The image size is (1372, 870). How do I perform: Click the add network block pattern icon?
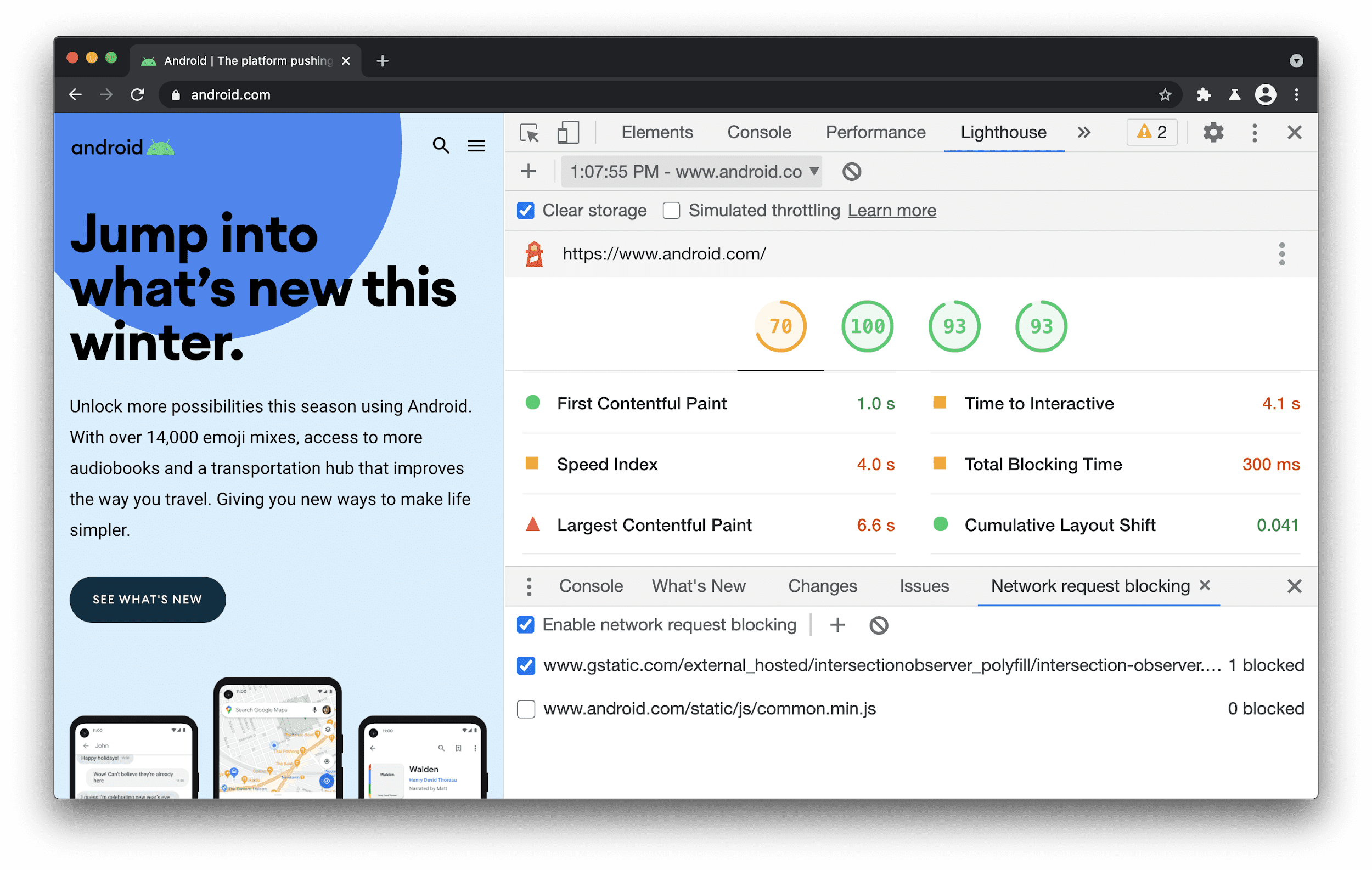[x=838, y=625]
